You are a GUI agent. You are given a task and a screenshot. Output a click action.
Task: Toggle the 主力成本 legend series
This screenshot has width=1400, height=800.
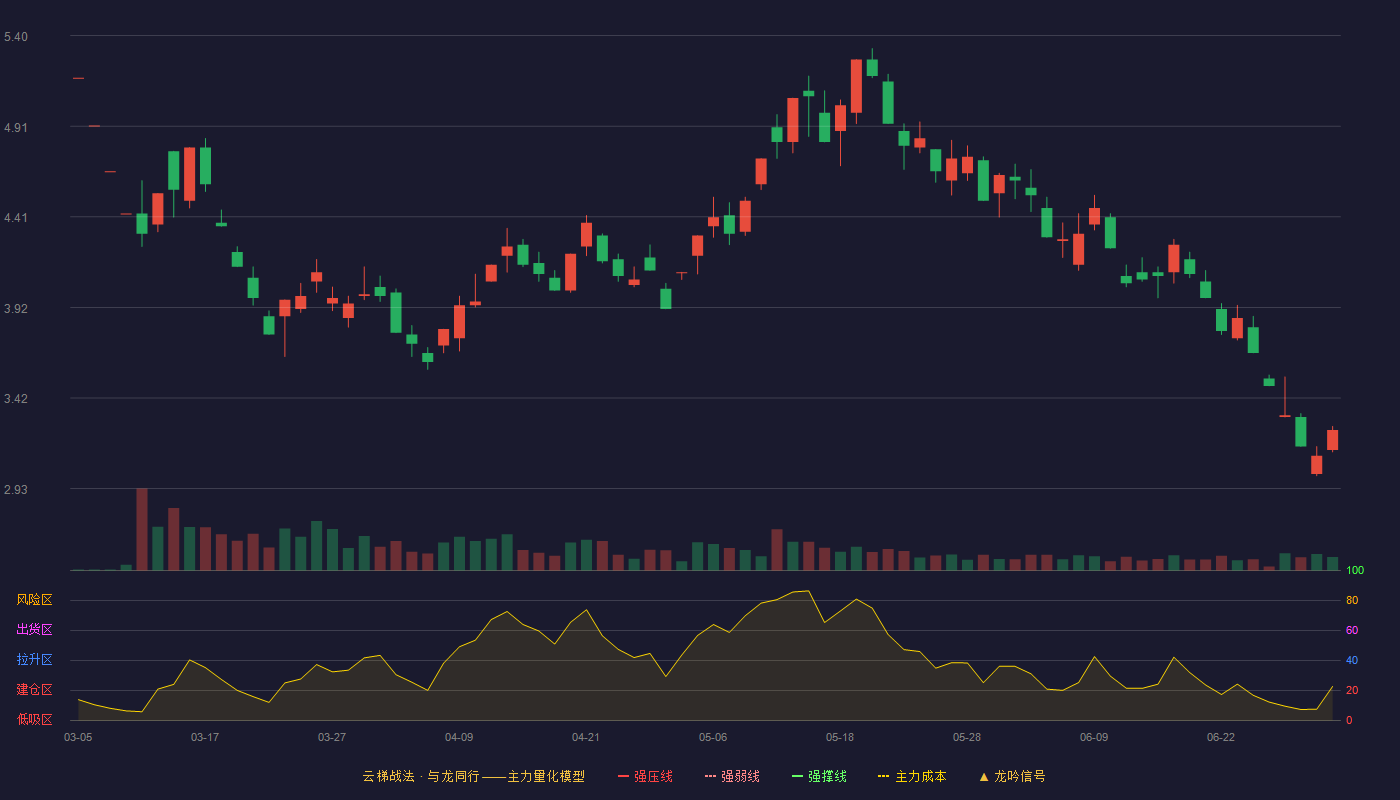(x=912, y=776)
